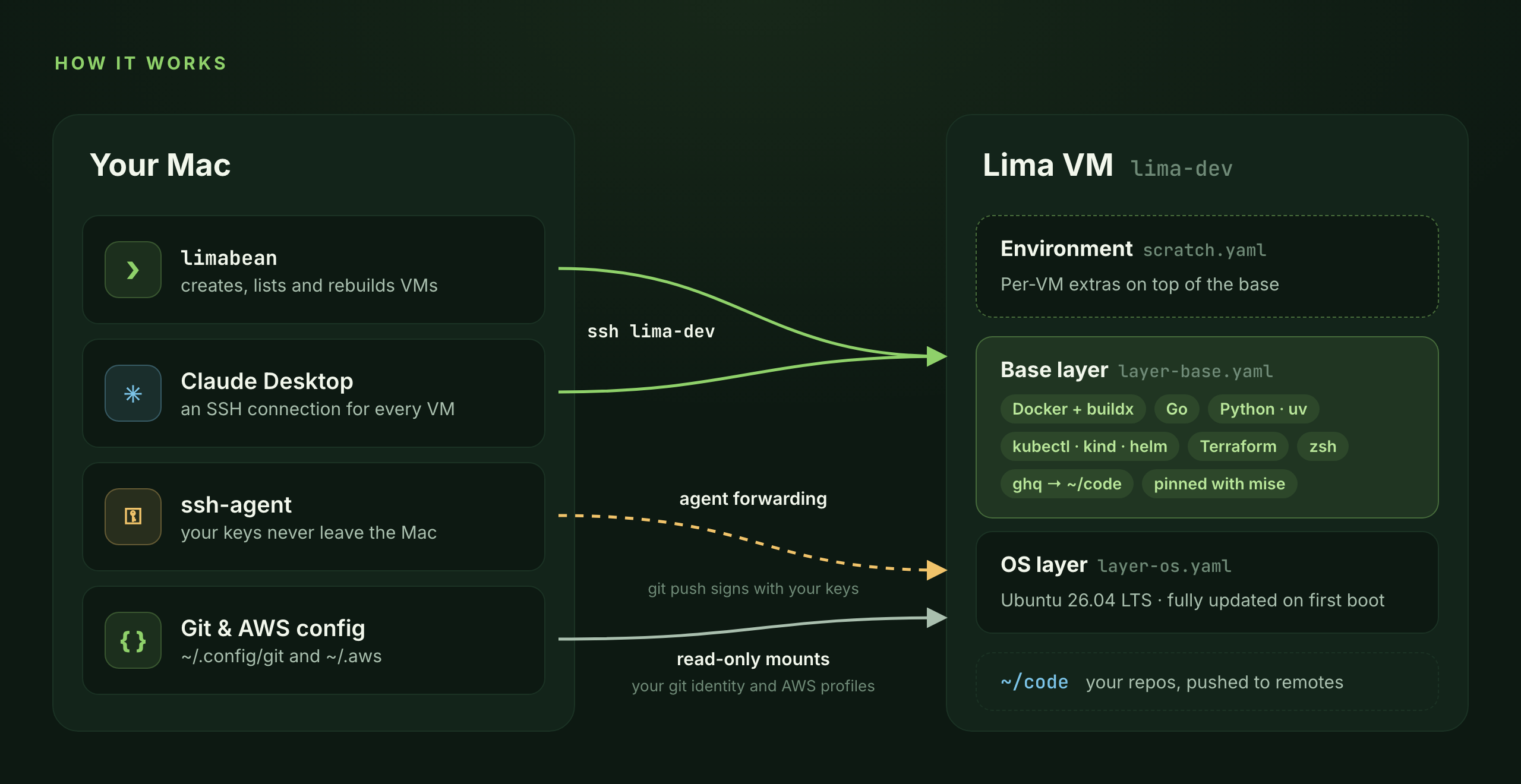Click the Git & AWS config braces icon

pyautogui.click(x=133, y=640)
